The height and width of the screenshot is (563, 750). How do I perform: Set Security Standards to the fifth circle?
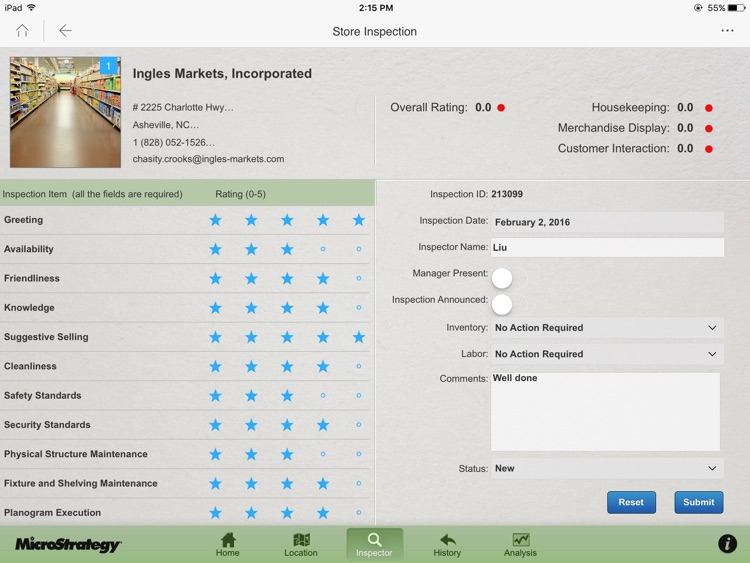pos(359,425)
